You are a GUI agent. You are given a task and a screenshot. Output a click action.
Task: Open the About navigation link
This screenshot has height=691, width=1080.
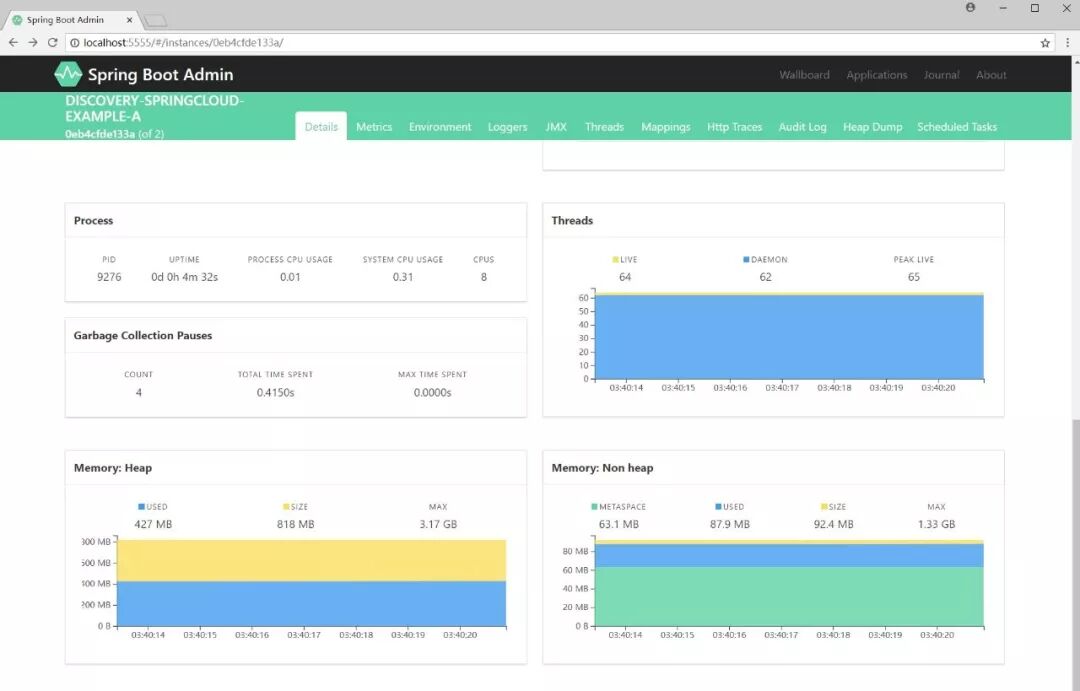pos(990,74)
